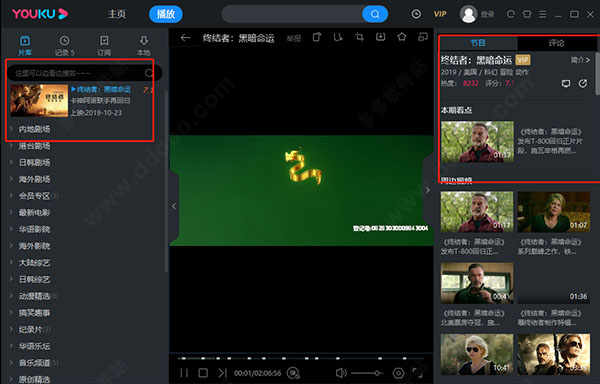
Task: Click the circular check icon beside the rating
Action: coord(583,83)
